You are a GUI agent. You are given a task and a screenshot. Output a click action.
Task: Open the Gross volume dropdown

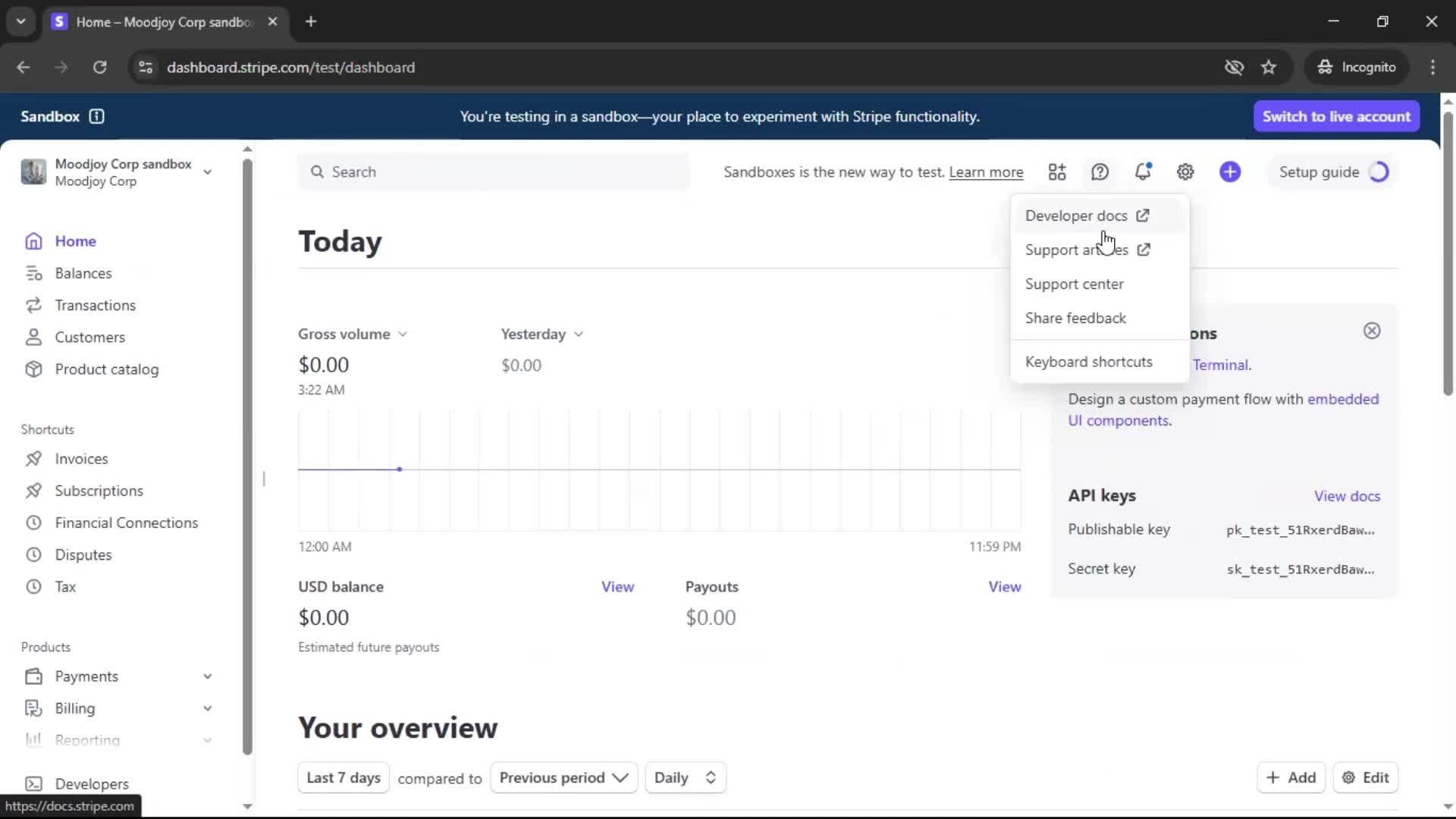353,334
